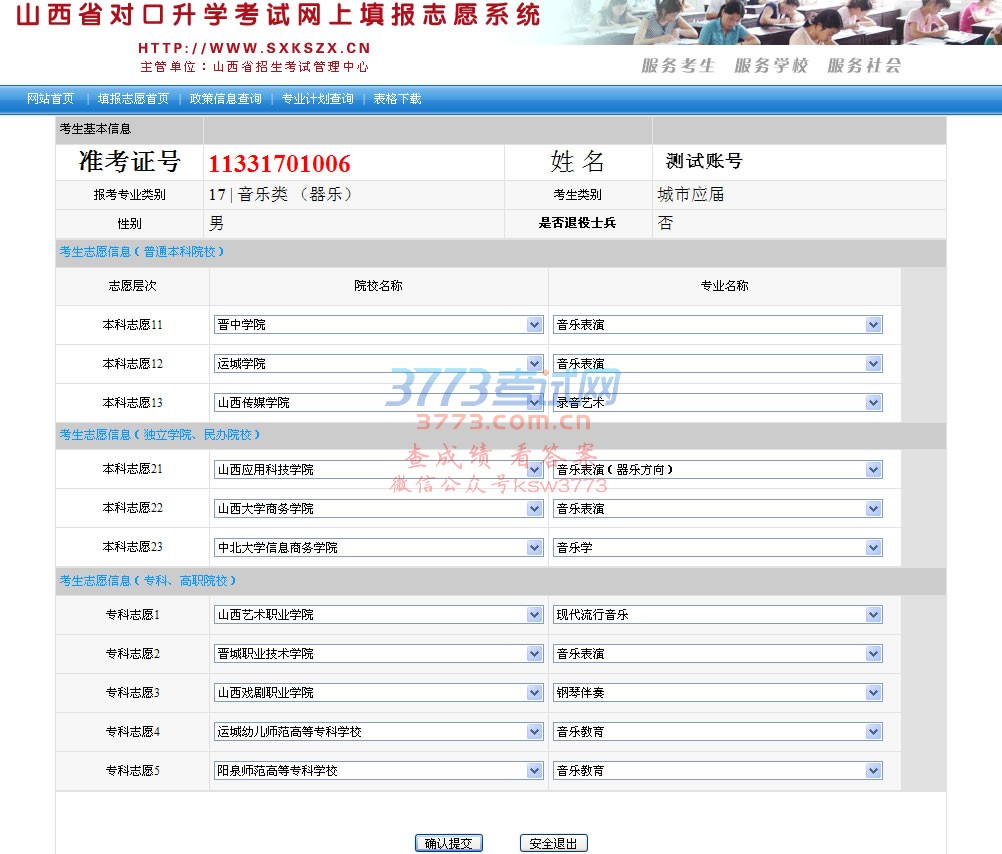This screenshot has height=854, width=1002.
Task: Open 本科志愿21 school dropdown 山西应用科技学院
Action: [378, 470]
